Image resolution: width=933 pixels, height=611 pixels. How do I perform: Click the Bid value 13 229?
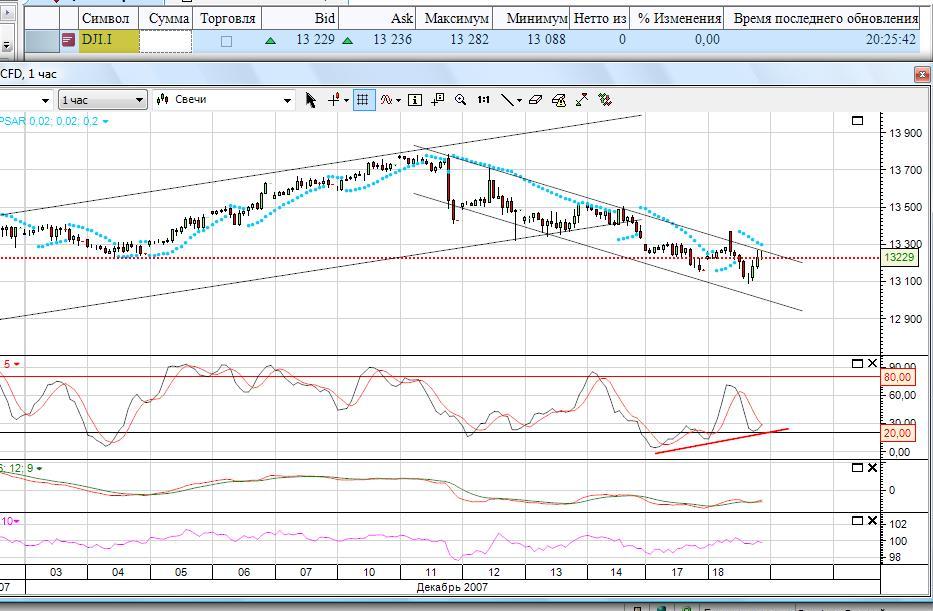315,40
